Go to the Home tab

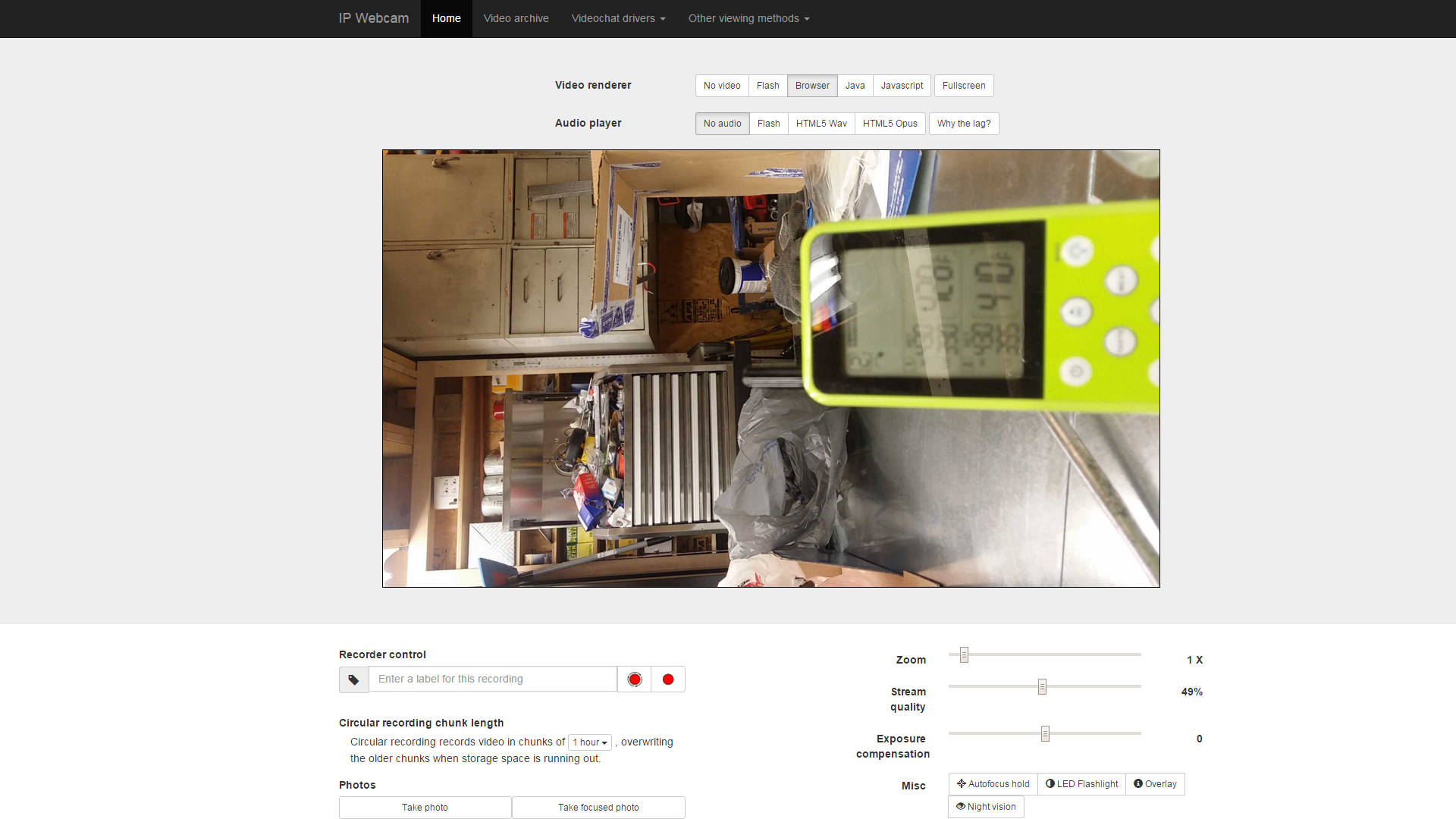tap(446, 18)
